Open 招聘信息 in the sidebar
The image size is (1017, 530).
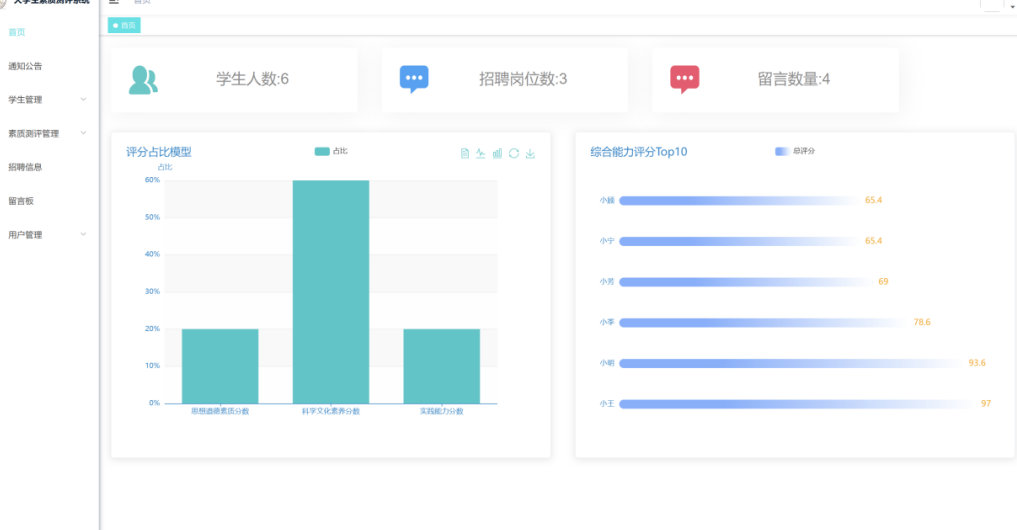pos(25,167)
